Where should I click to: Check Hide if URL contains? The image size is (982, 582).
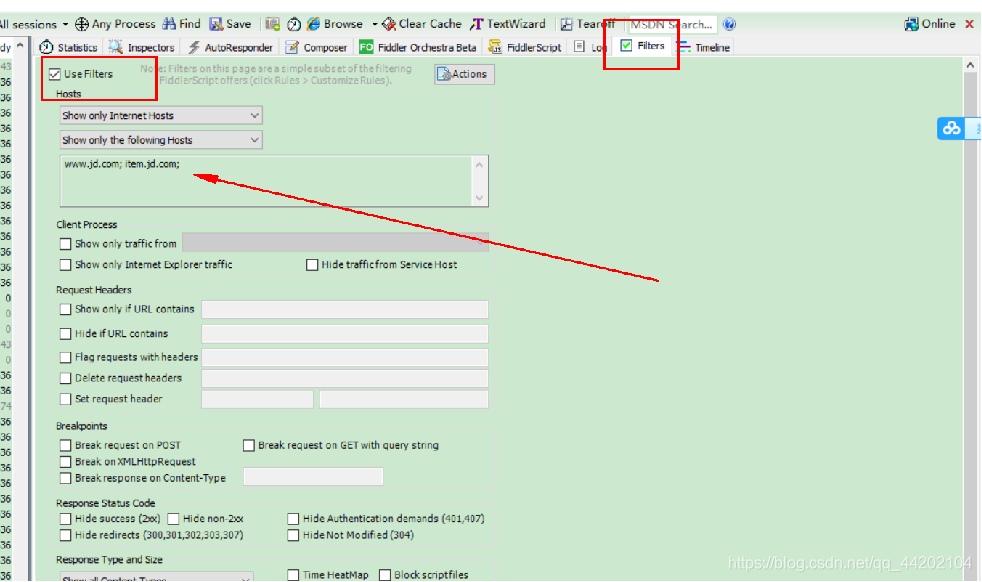click(x=65, y=334)
